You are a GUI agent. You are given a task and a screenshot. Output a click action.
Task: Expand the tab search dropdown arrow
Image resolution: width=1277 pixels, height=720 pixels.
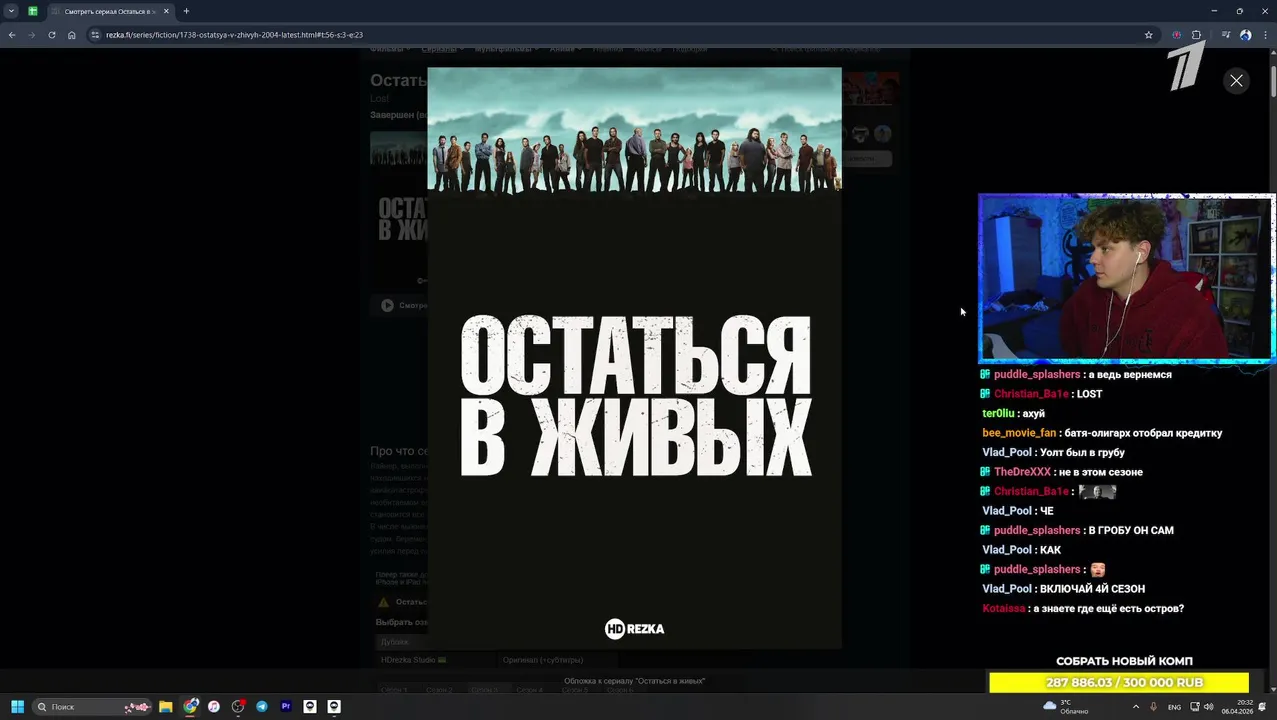click(11, 11)
